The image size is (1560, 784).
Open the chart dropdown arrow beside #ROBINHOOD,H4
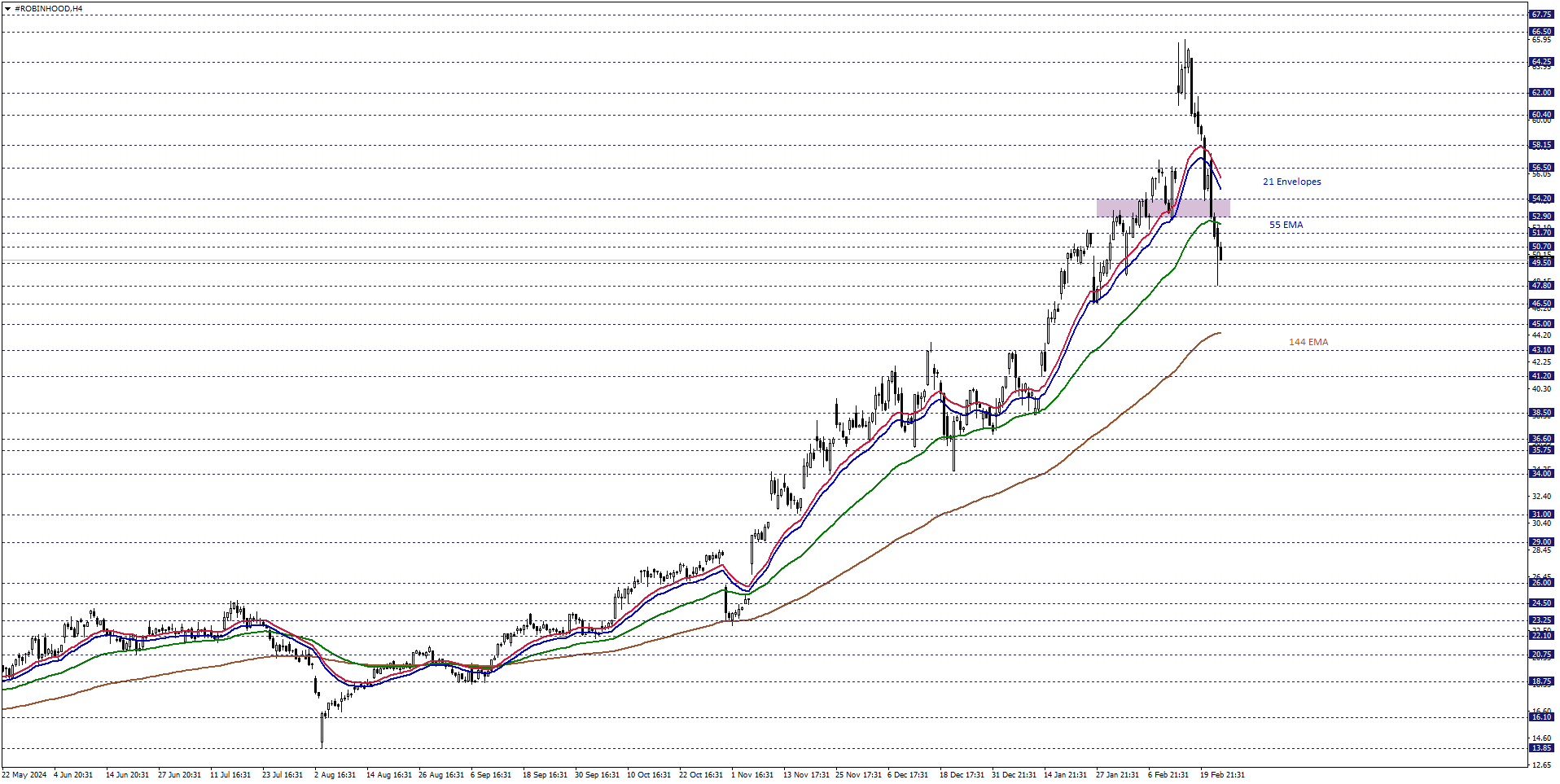pos(8,9)
